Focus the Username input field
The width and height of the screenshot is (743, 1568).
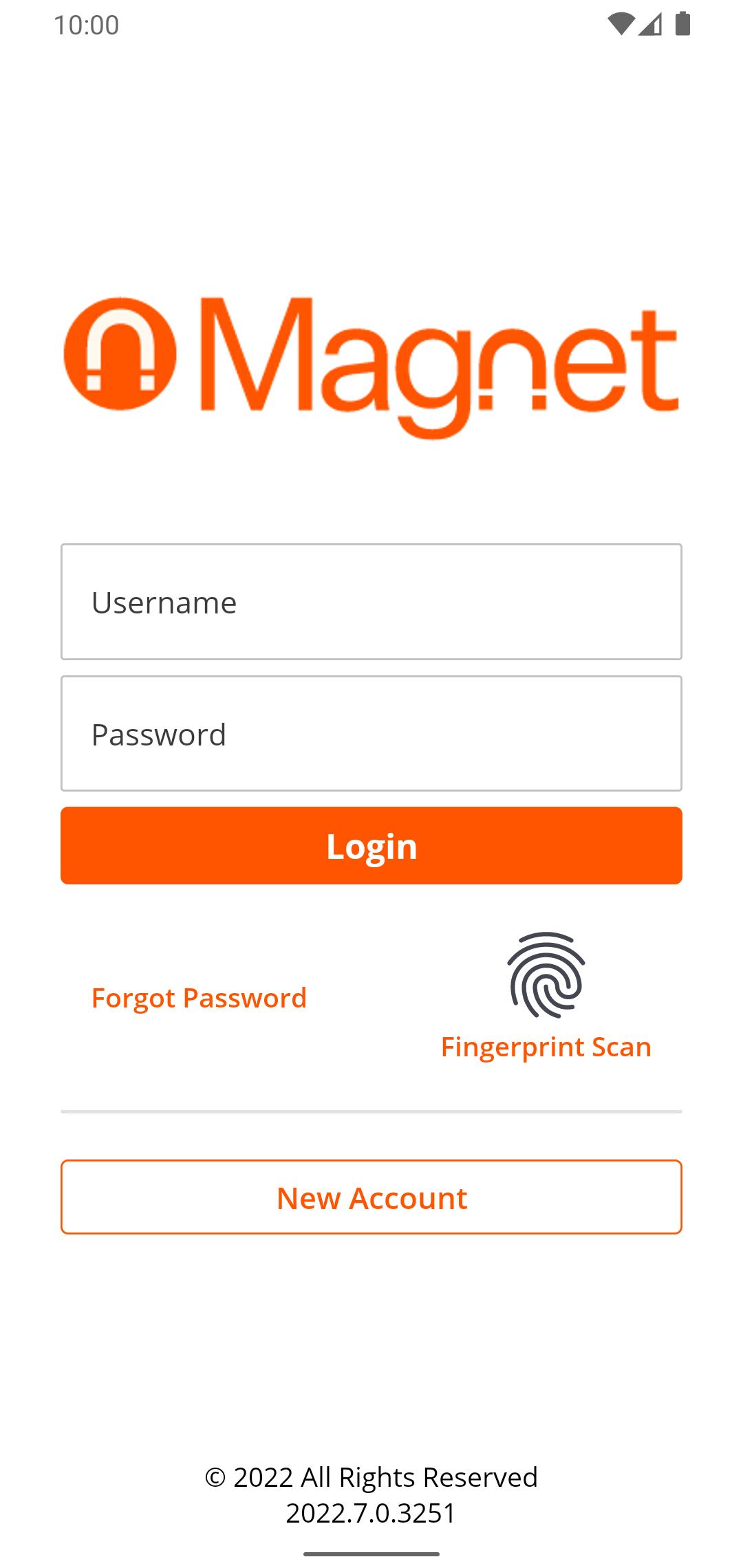coord(371,602)
